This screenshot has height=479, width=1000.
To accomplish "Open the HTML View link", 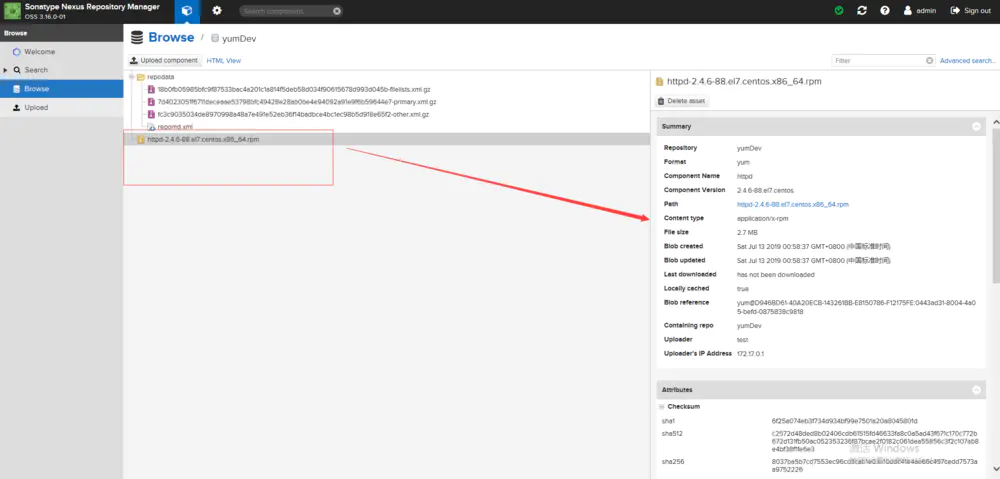I will click(224, 61).
